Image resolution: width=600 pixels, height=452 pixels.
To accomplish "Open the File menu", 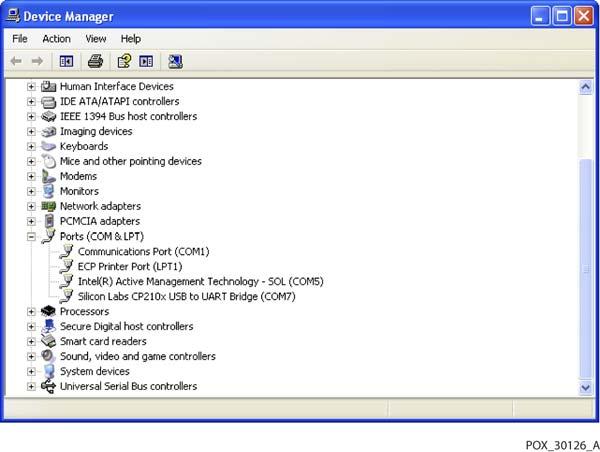I will [20, 39].
